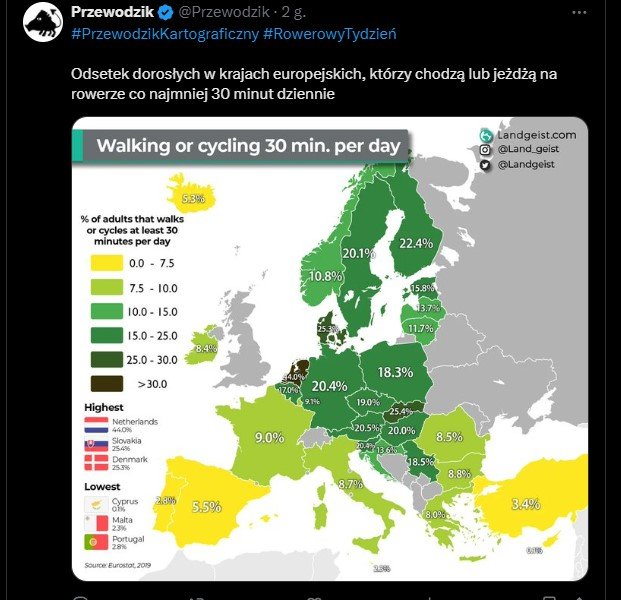This screenshot has height=600, width=621.
Task: Click the Netherlands flag in Highest list
Action: (96, 425)
